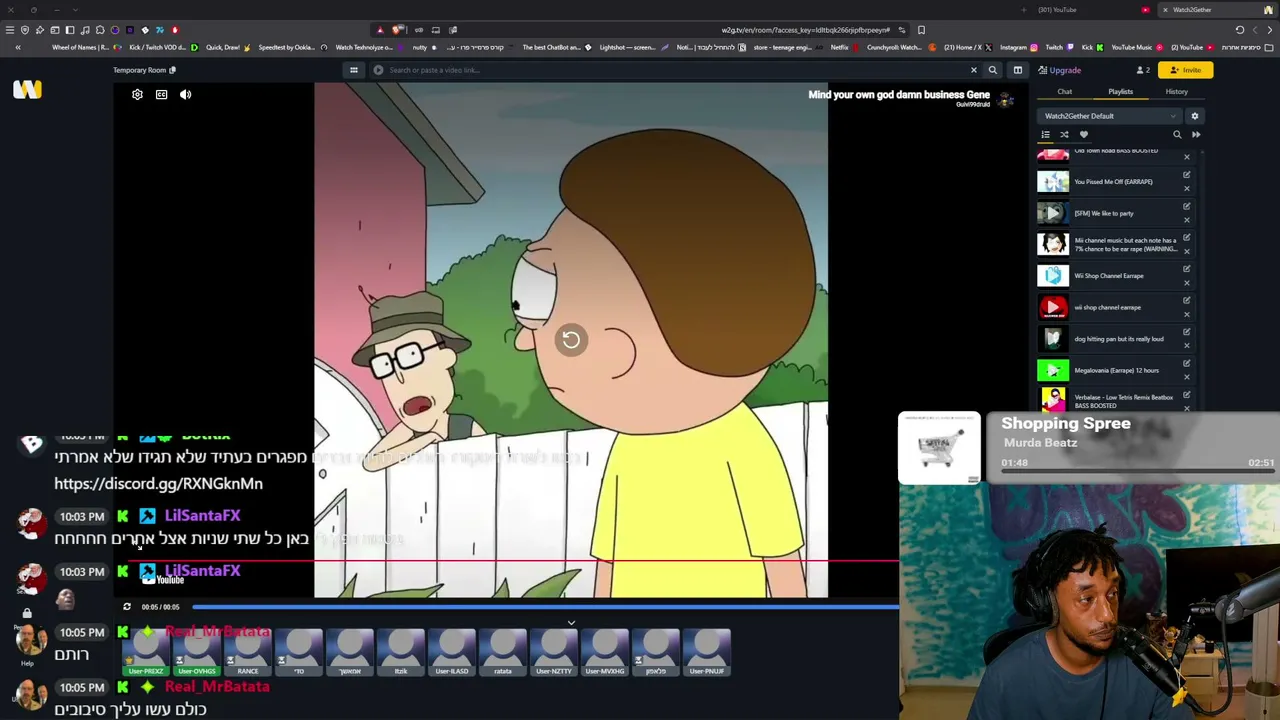Edit '[SFM] We like to party' entry
Screen dimensions: 1280x720
(1187, 206)
